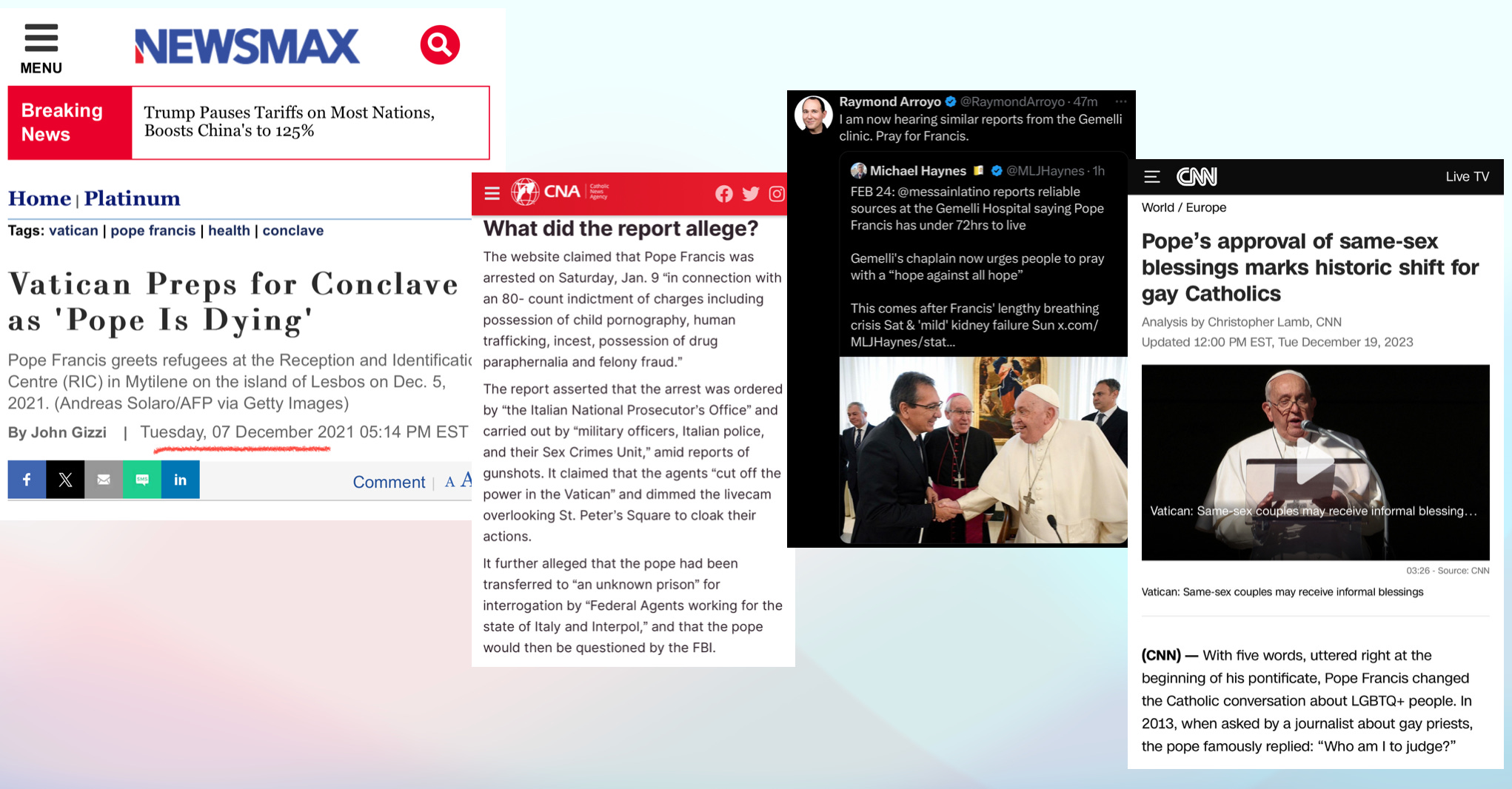Click Raymond Arroyo's profile avatar
1512x789 pixels.
813,115
